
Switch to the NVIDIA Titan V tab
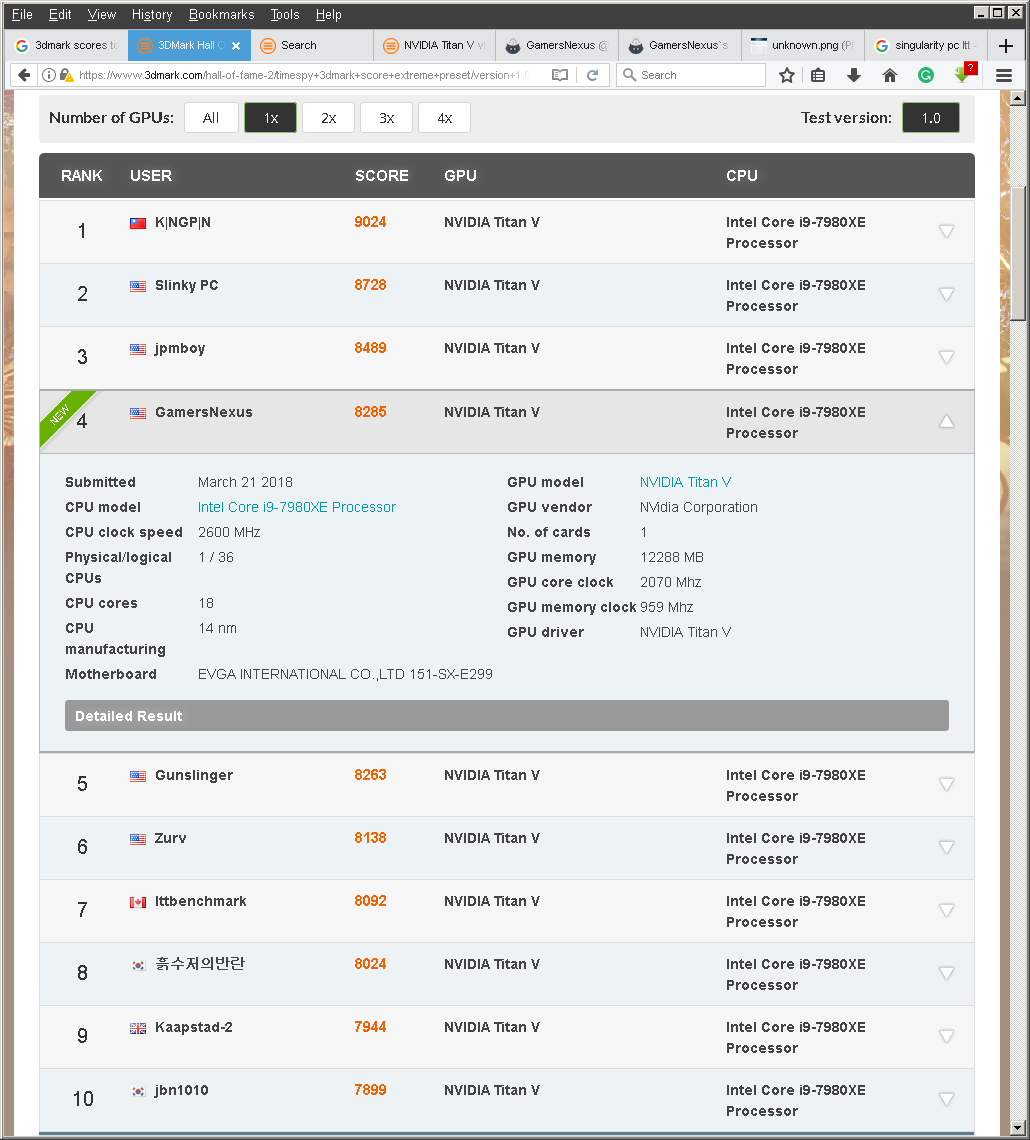pyautogui.click(x=435, y=46)
